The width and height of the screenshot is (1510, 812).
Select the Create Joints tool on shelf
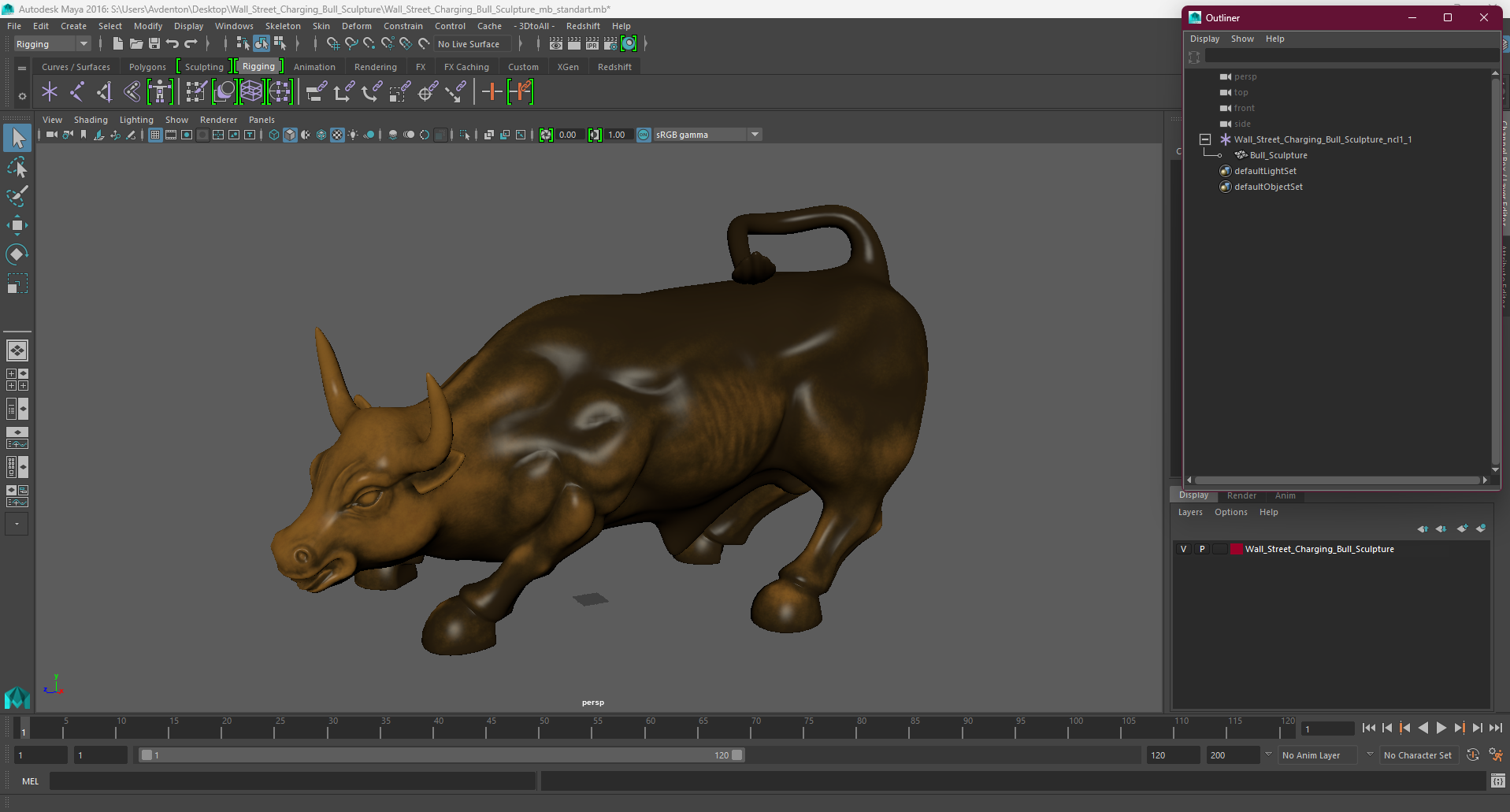77,92
